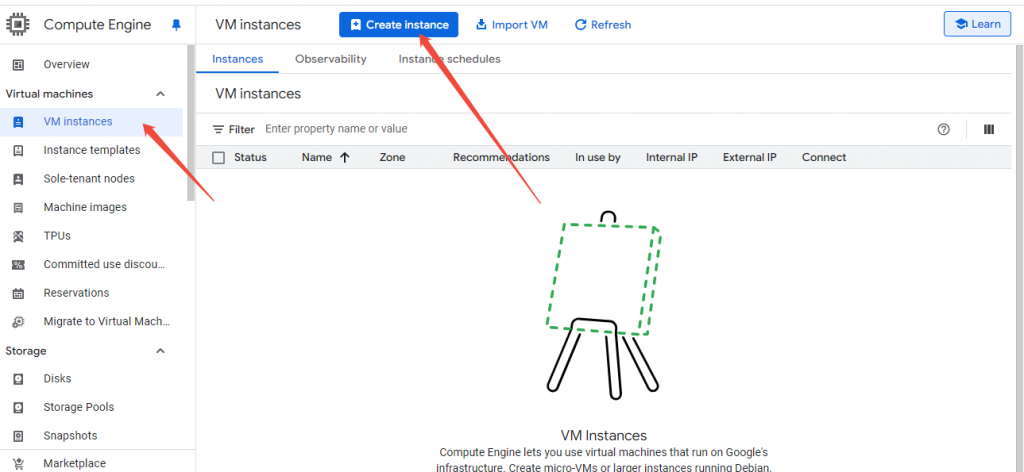
Task: Open the column display options icon
Action: pos(989,129)
